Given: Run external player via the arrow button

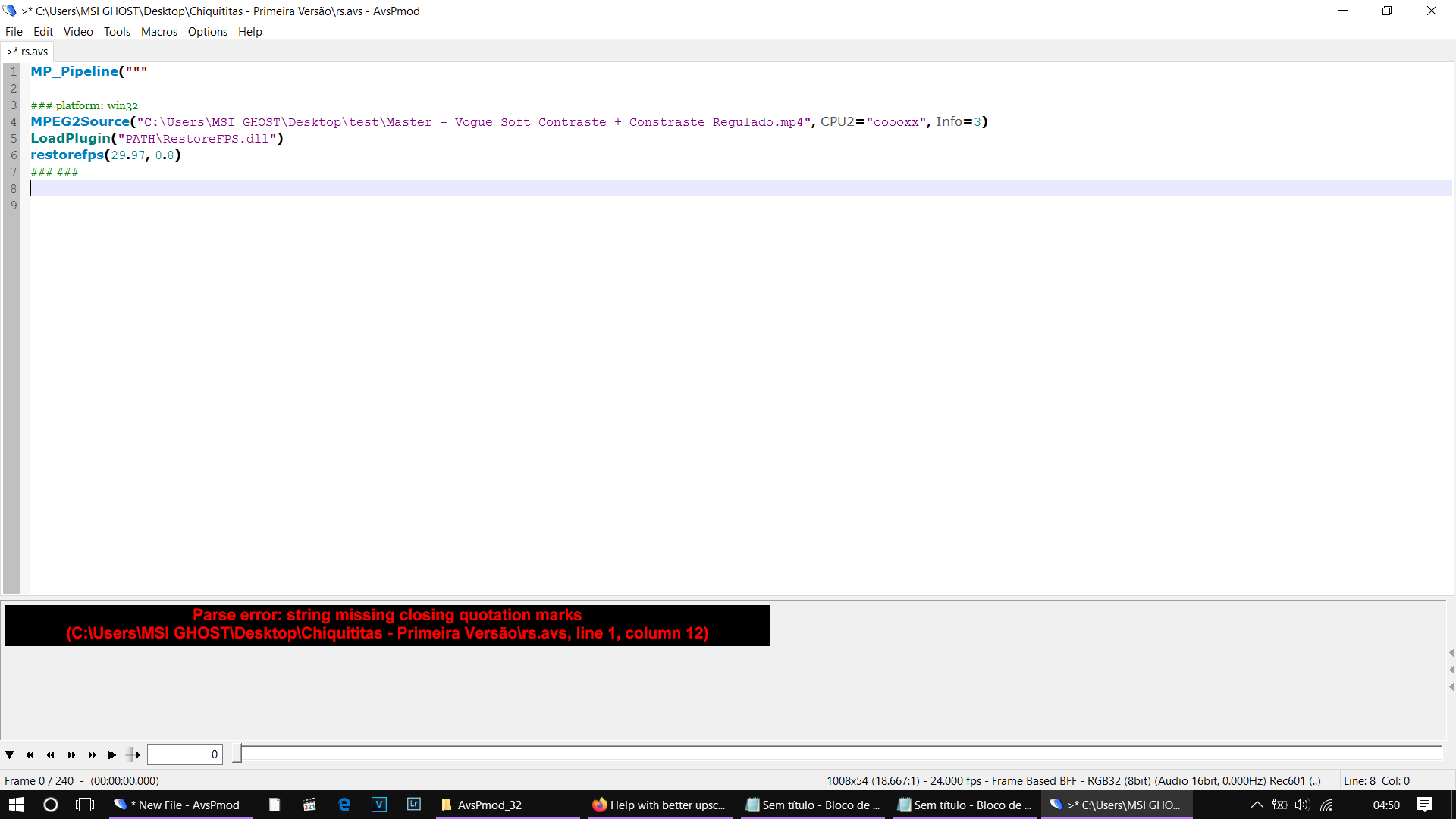Looking at the screenshot, I should (x=133, y=755).
